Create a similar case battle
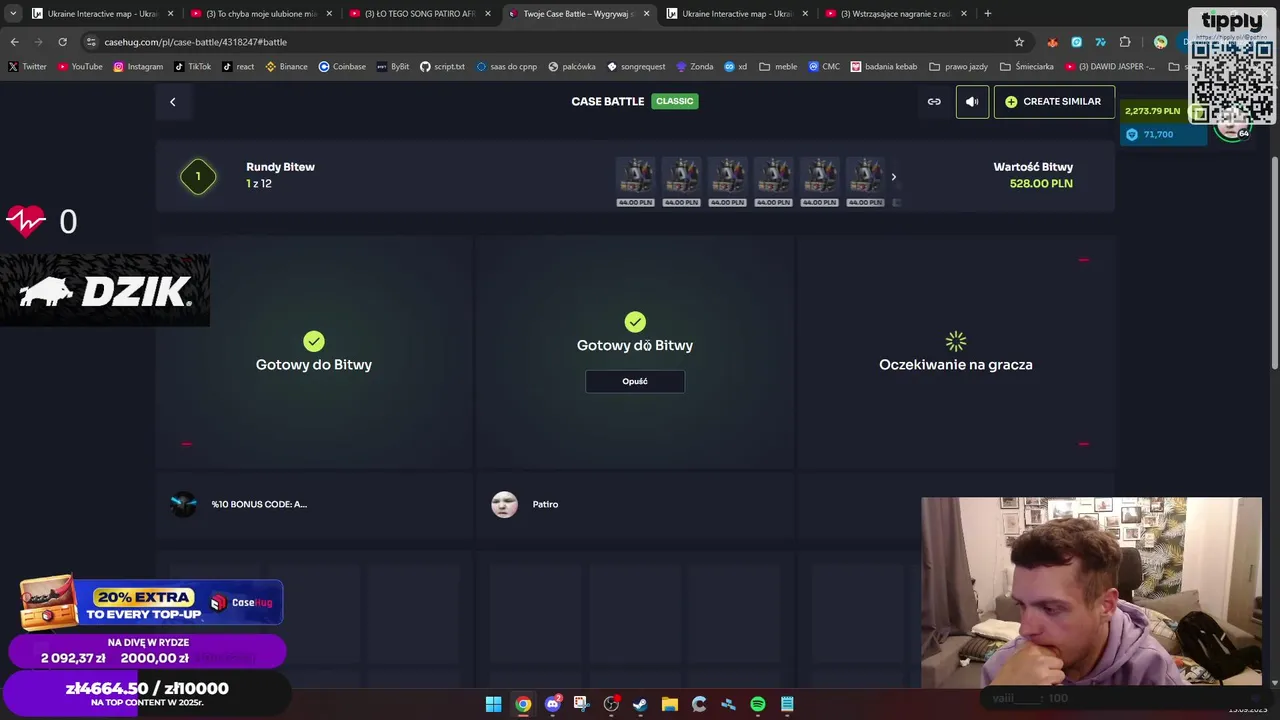Viewport: 1280px width, 720px height. pyautogui.click(x=1054, y=102)
